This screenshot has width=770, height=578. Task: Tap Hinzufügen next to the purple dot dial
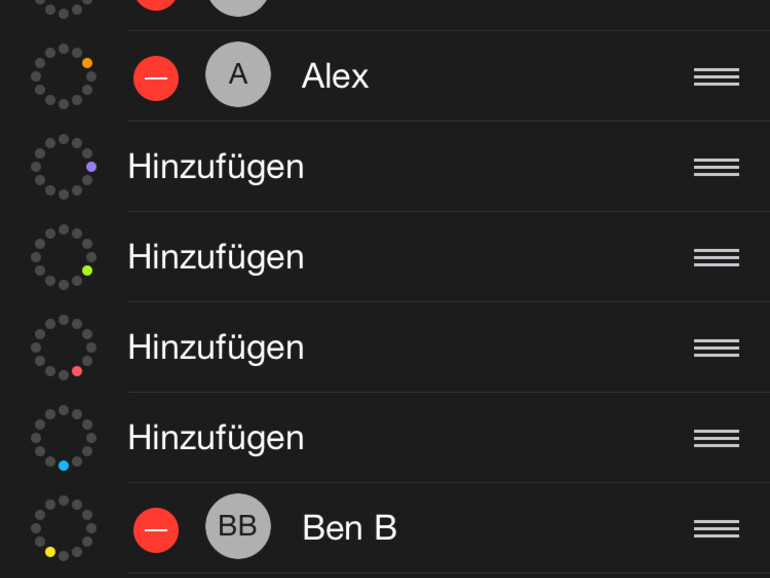click(x=216, y=167)
